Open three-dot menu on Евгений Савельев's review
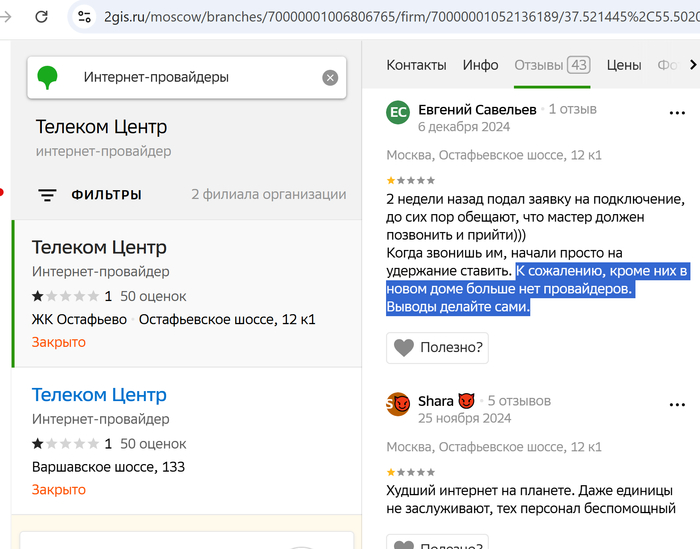Image resolution: width=700 pixels, height=549 pixels. point(677,113)
